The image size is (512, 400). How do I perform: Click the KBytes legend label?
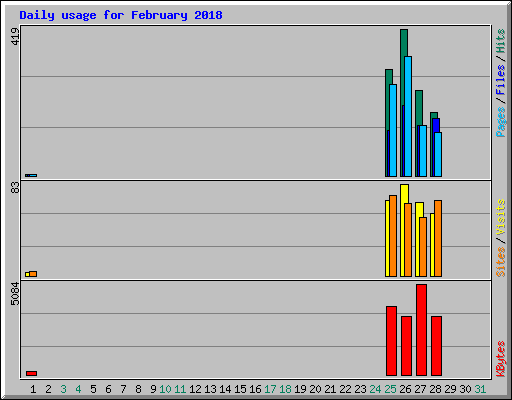click(500, 359)
